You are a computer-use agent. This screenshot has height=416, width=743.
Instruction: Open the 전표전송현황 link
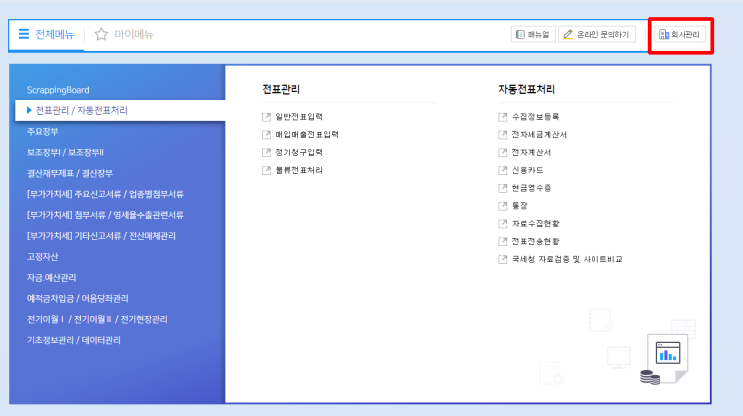[535, 242]
